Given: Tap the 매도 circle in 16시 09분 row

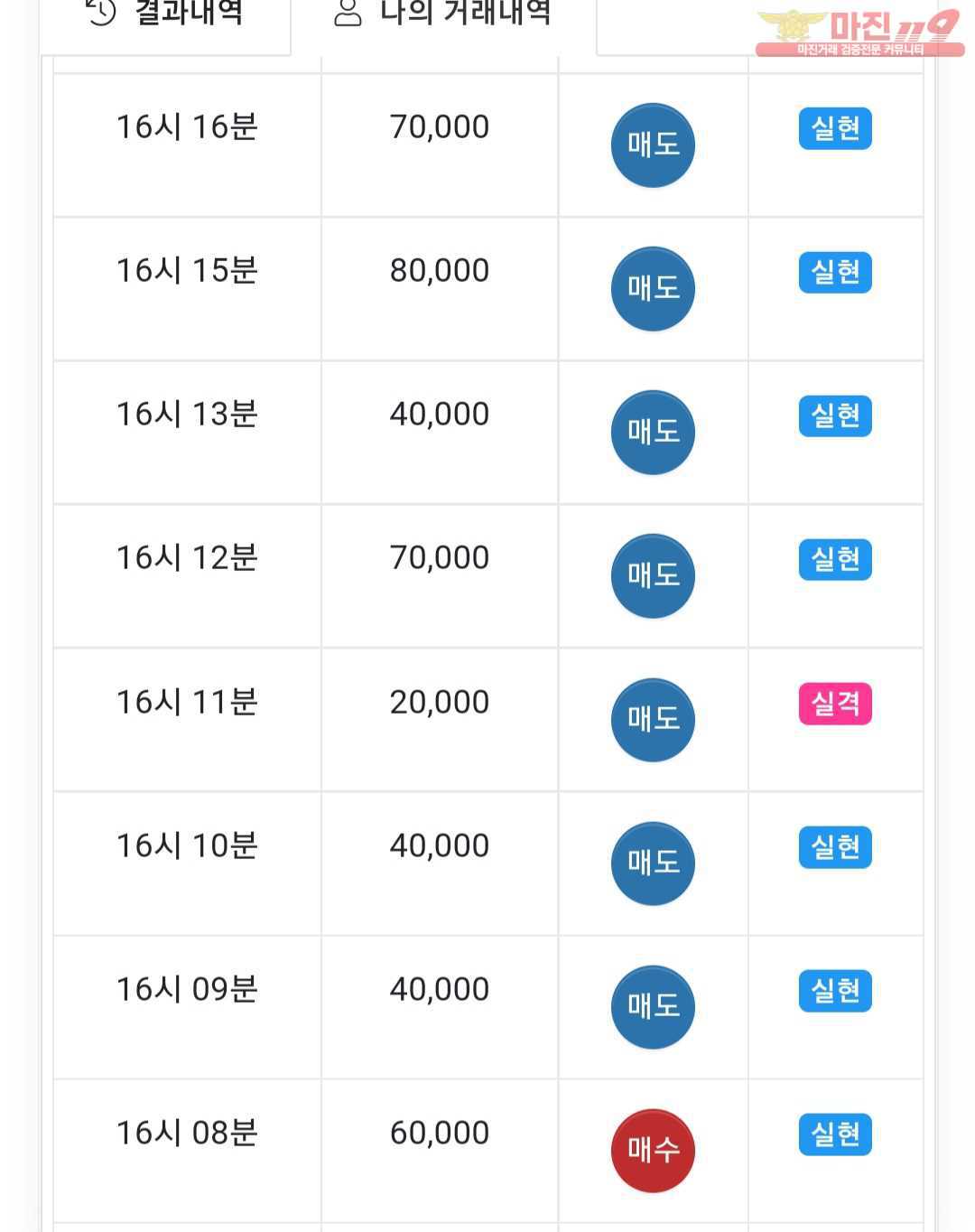Looking at the screenshot, I should click(653, 1006).
